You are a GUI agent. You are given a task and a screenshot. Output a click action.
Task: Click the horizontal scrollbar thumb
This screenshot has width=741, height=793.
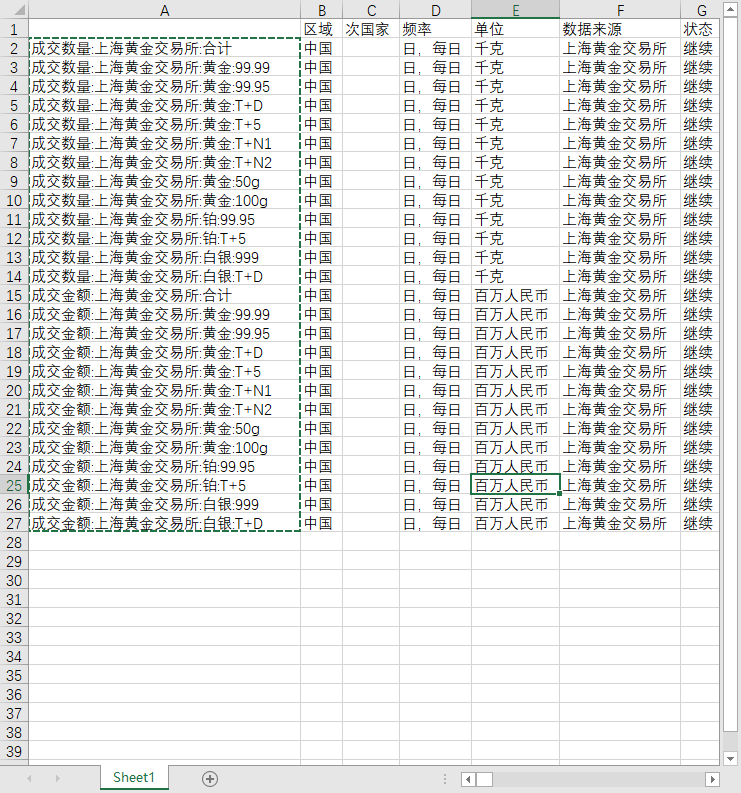point(485,779)
